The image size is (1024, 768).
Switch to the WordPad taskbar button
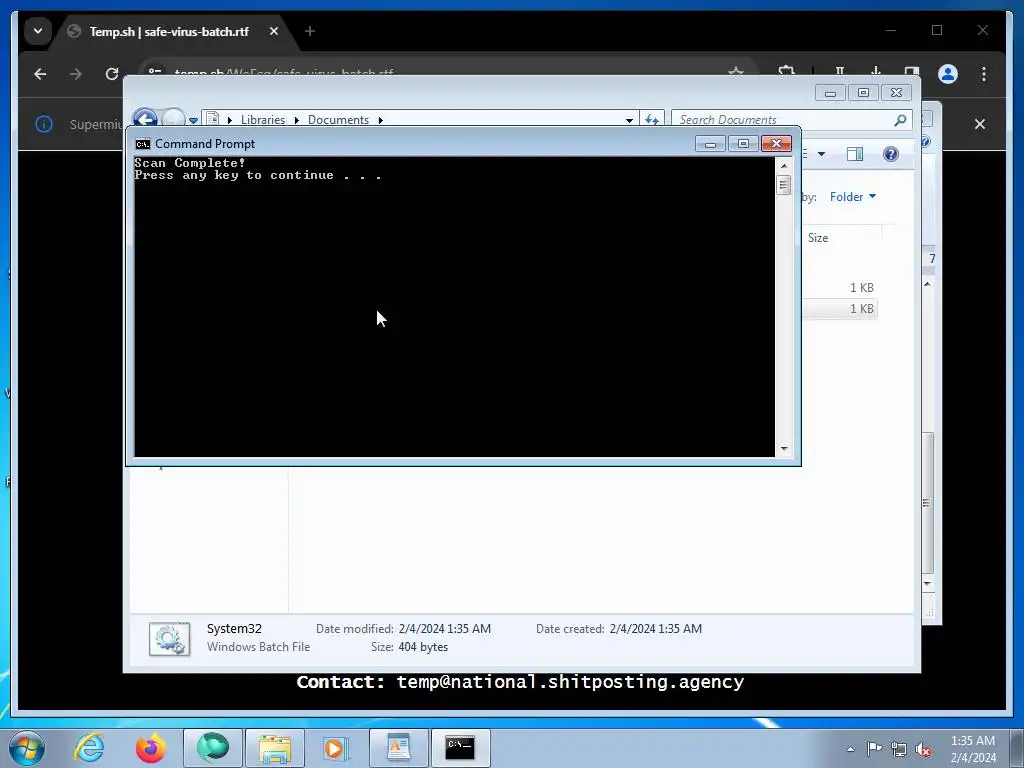point(398,747)
